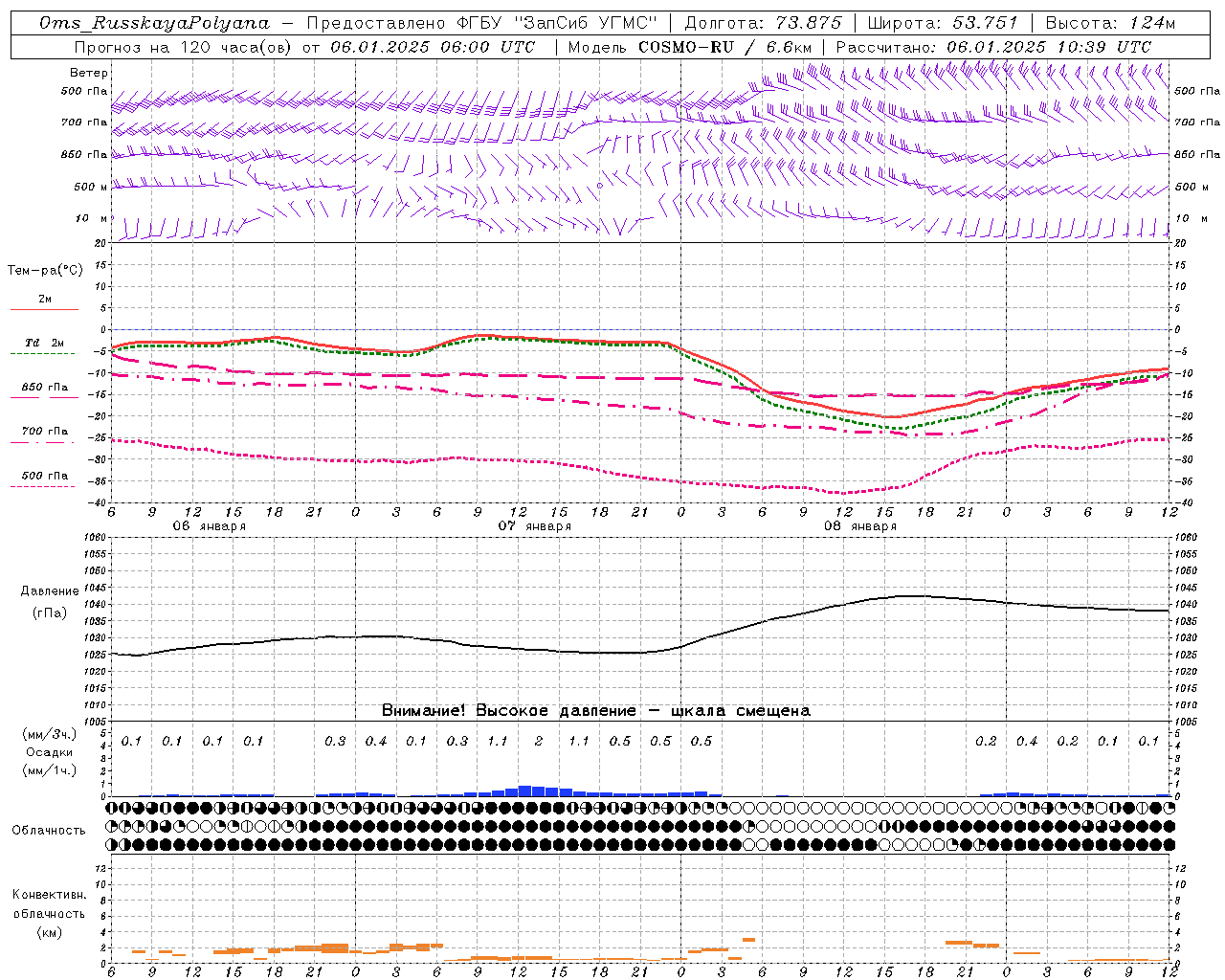
Task: Click the provider text 'ЗапСиб УГМС'
Action: click(x=586, y=23)
